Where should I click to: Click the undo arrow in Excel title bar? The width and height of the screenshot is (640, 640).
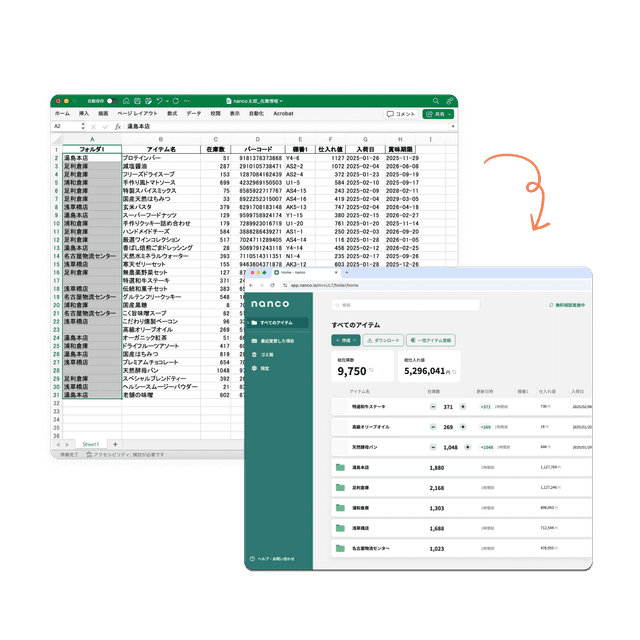[x=160, y=101]
